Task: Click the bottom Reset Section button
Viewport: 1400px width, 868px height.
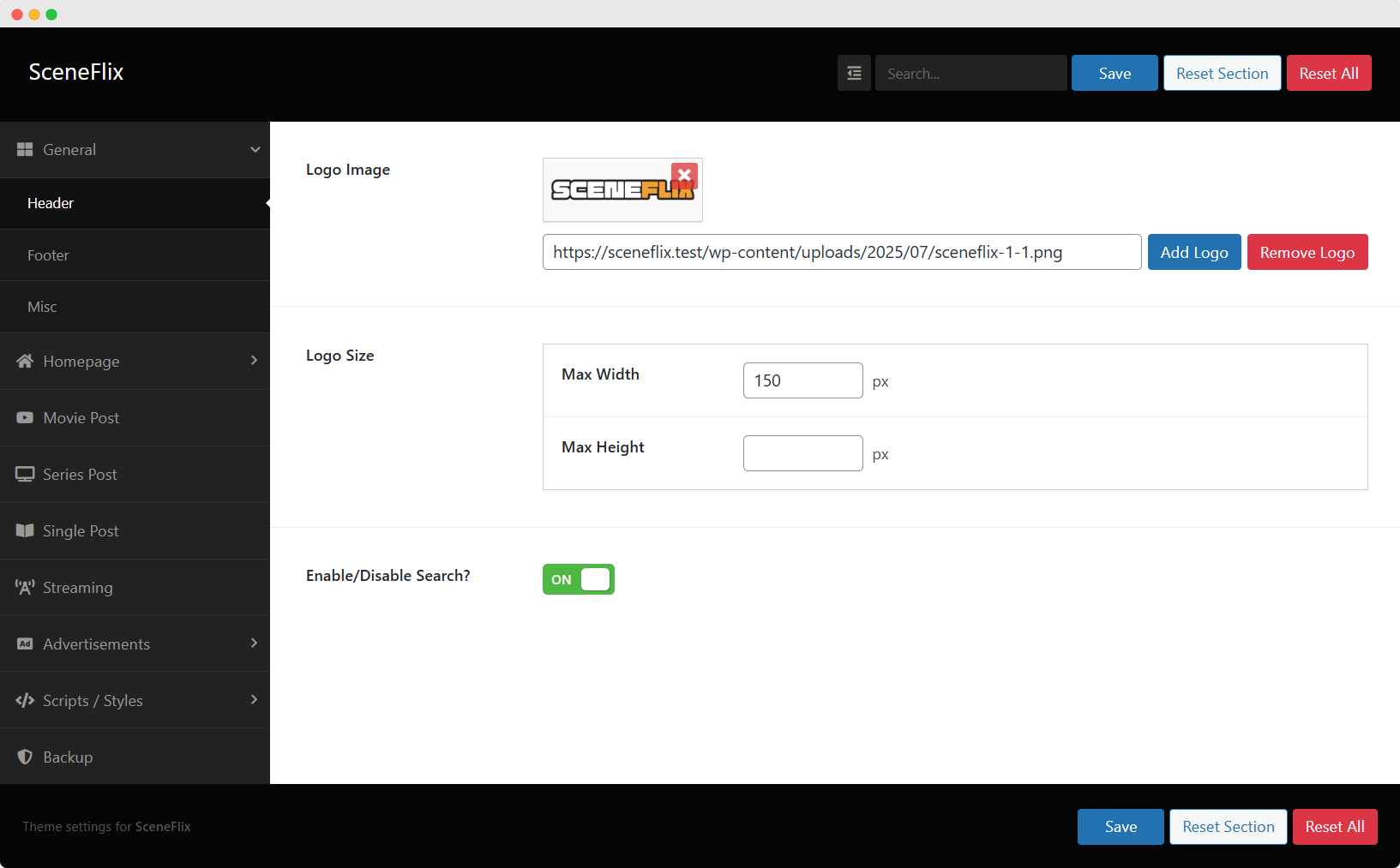Action: [1229, 827]
